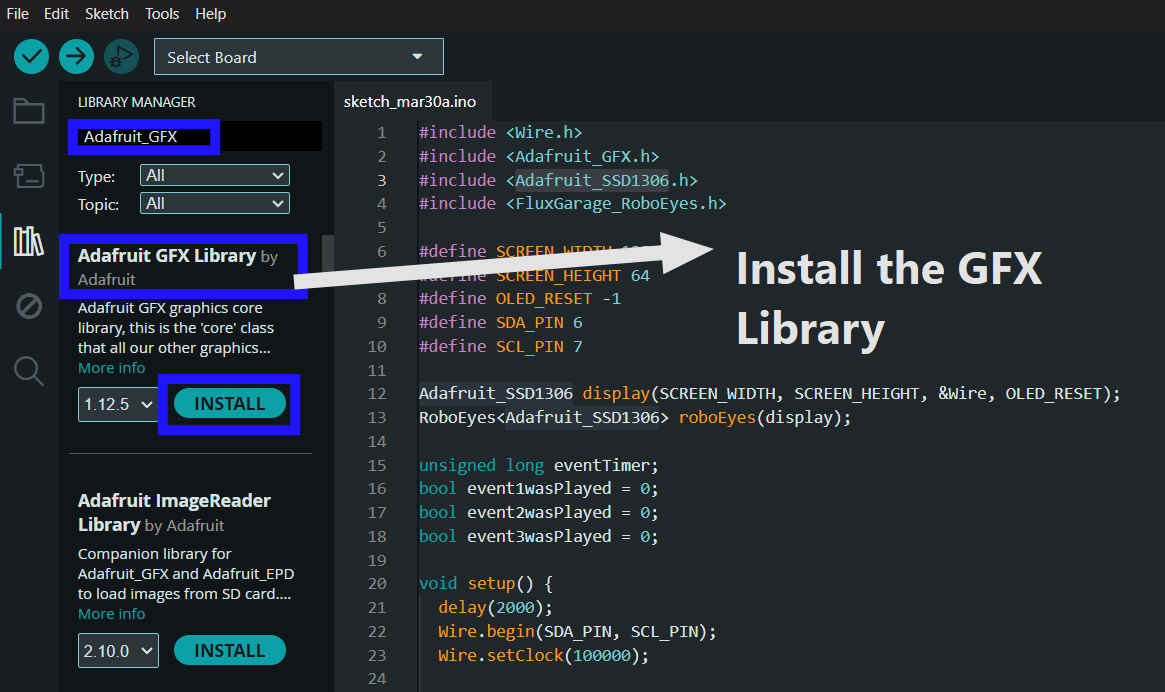Image resolution: width=1165 pixels, height=692 pixels.
Task: Open the Sketch menu
Action: [x=106, y=13]
